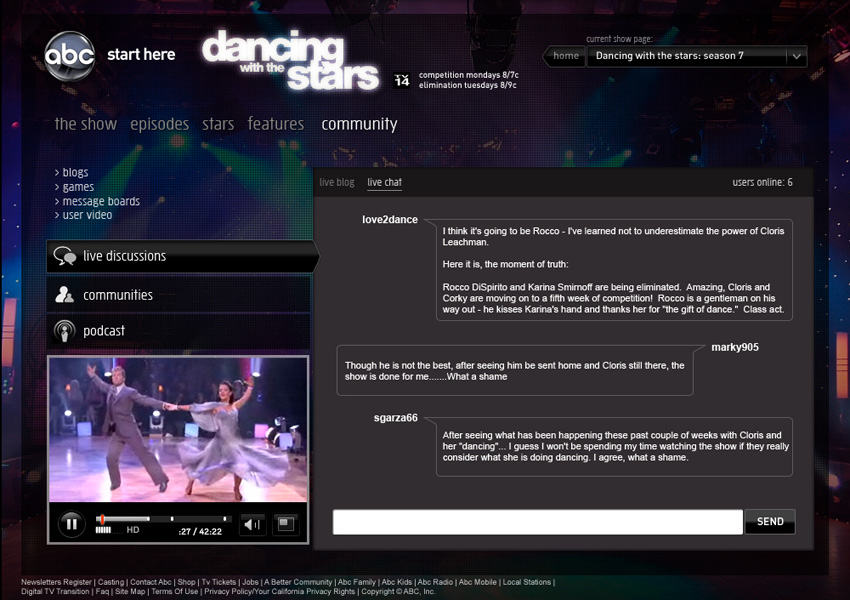The width and height of the screenshot is (850, 600).
Task: Open A Better Community footer link
Action: tap(298, 582)
